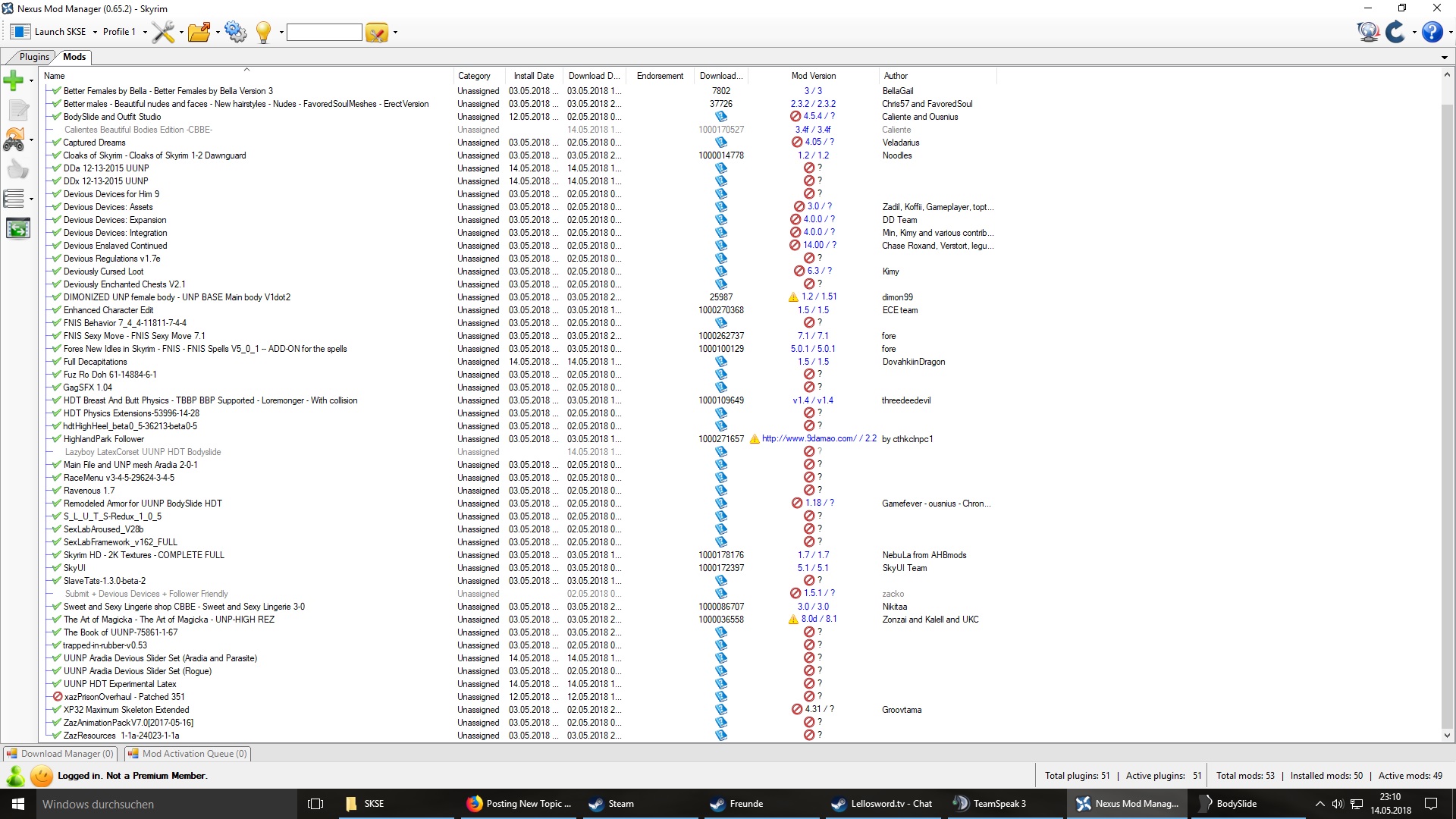Expand the dropdown arrow next to the folder icon

(218, 33)
